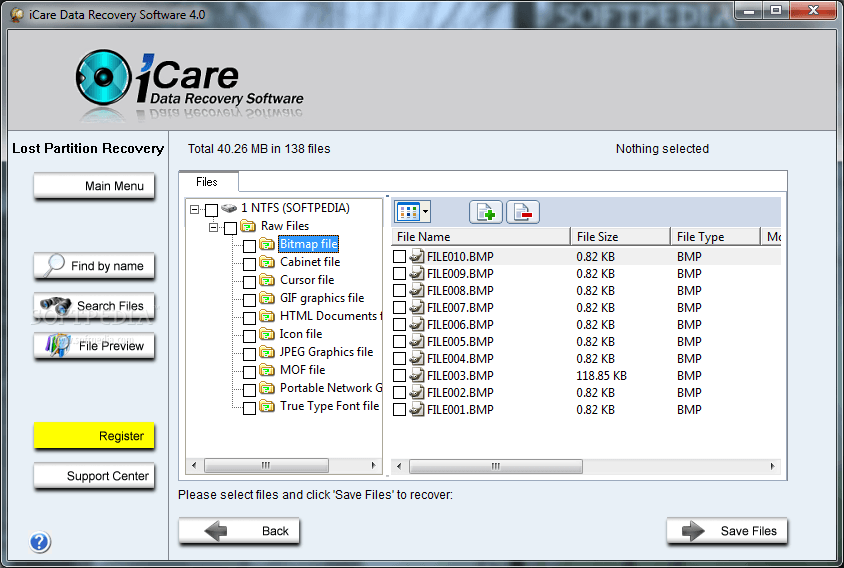844x568 pixels.
Task: Click the iCare disc logo
Action: tap(103, 78)
